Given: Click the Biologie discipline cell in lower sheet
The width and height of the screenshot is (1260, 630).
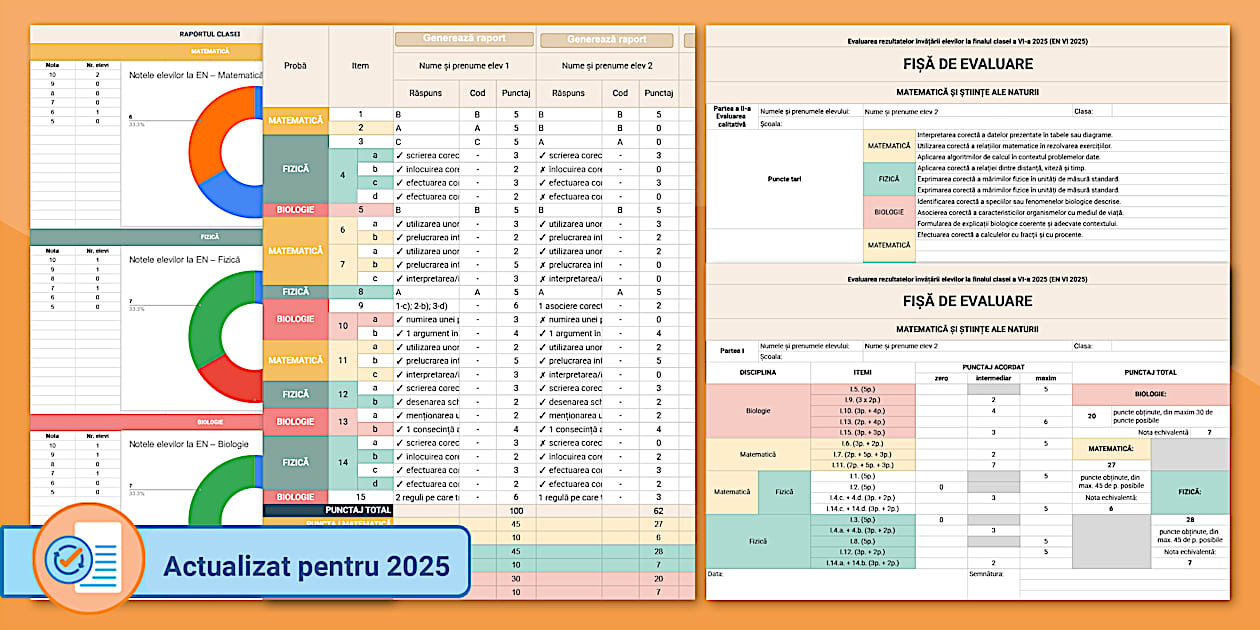Looking at the screenshot, I should coord(757,411).
